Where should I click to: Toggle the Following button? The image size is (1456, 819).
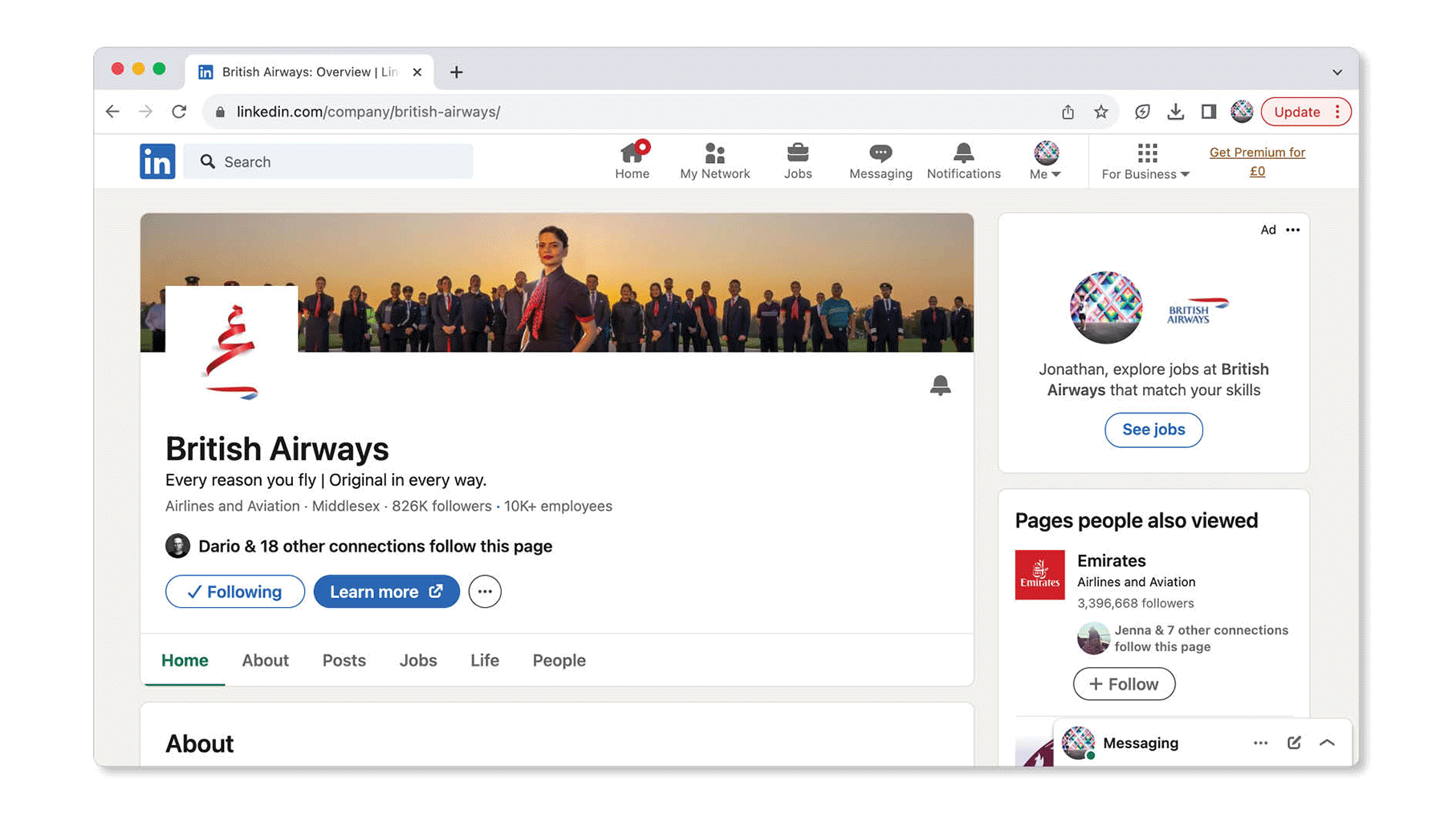[x=235, y=592]
